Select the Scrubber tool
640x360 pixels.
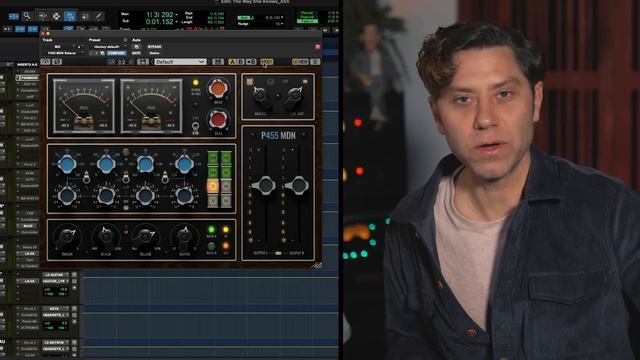tap(85, 16)
